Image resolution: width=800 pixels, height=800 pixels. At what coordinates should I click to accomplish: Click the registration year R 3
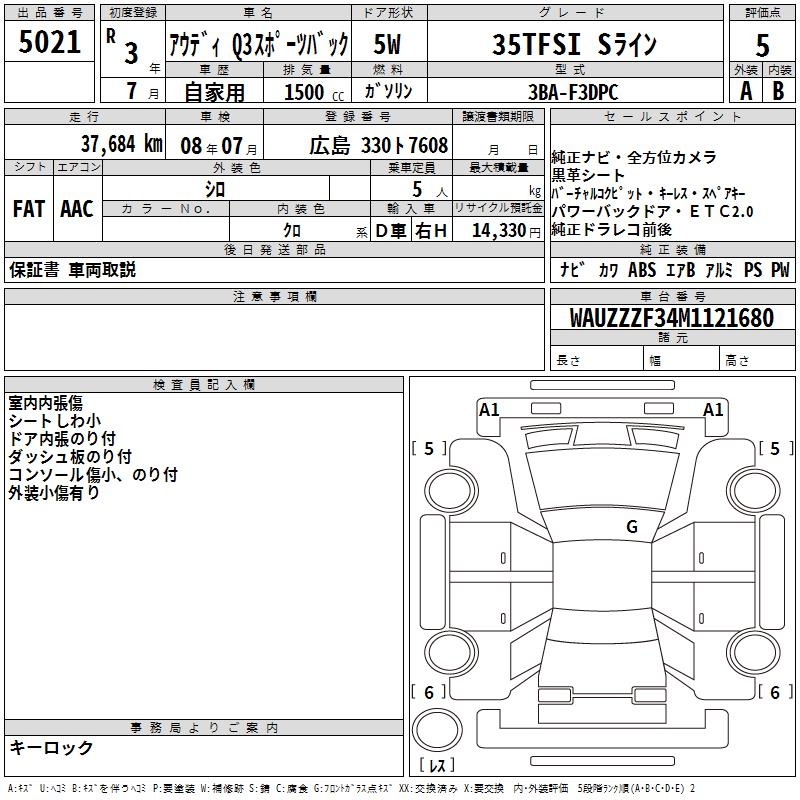123,47
